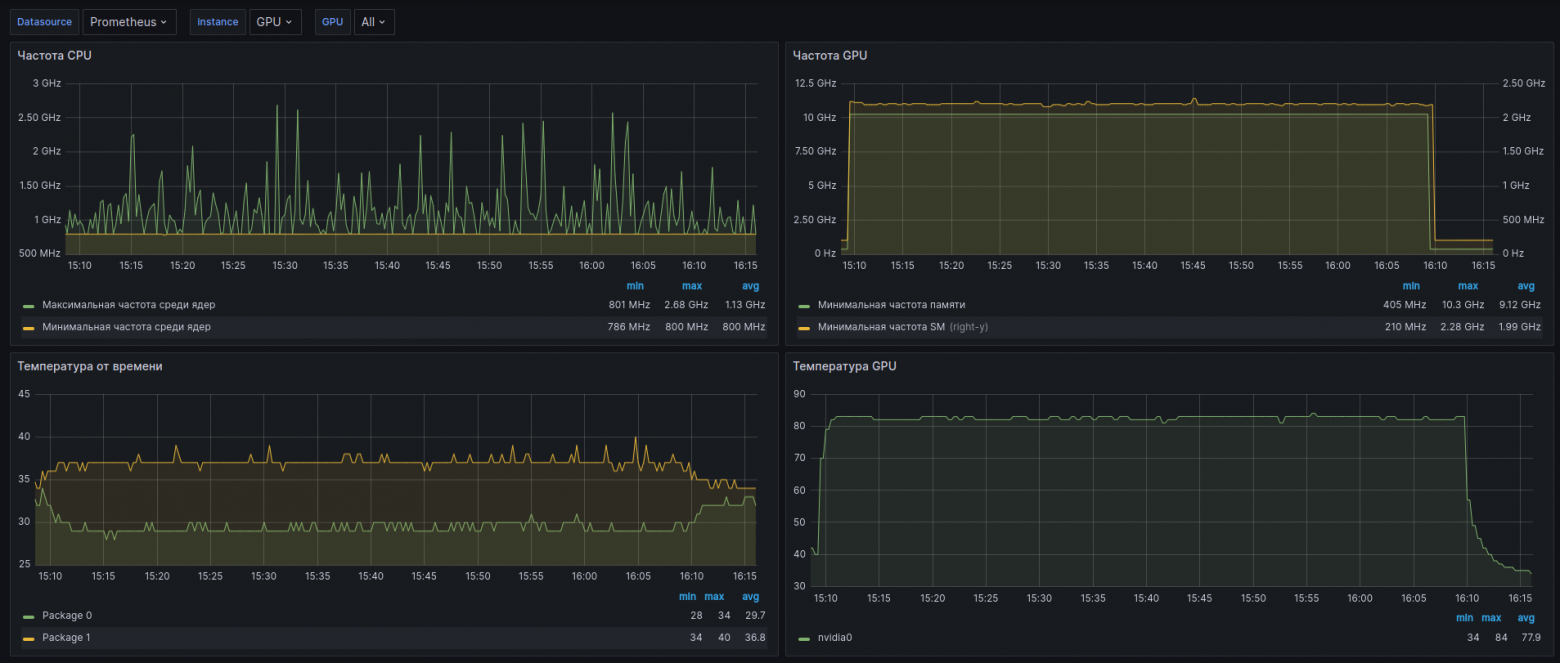Open the Частота CPU panel title menu
This screenshot has height=663, width=1560.
[54, 56]
